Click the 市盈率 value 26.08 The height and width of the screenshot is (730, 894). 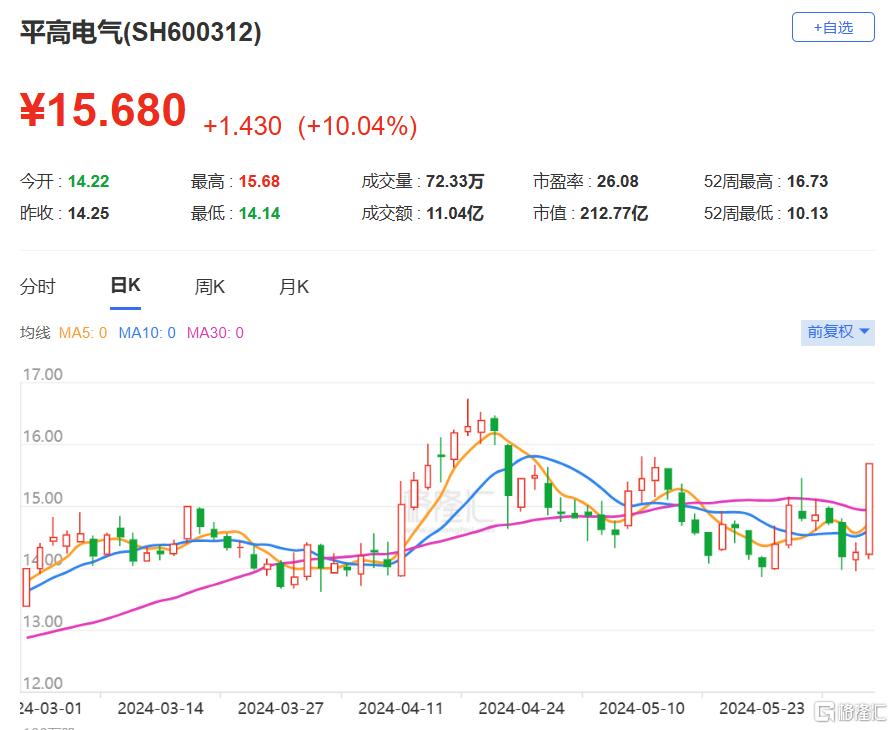tap(617, 181)
